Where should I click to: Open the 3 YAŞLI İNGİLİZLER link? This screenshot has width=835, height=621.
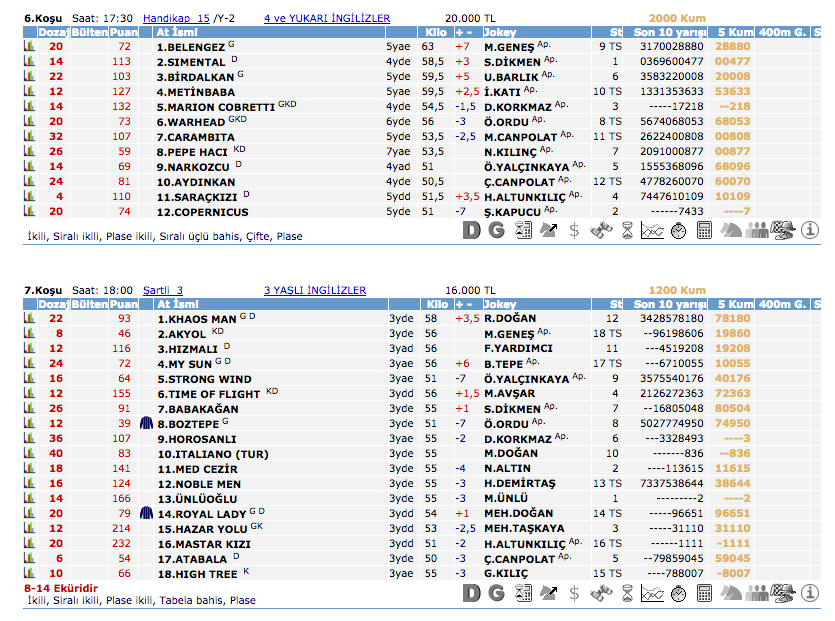click(x=315, y=290)
